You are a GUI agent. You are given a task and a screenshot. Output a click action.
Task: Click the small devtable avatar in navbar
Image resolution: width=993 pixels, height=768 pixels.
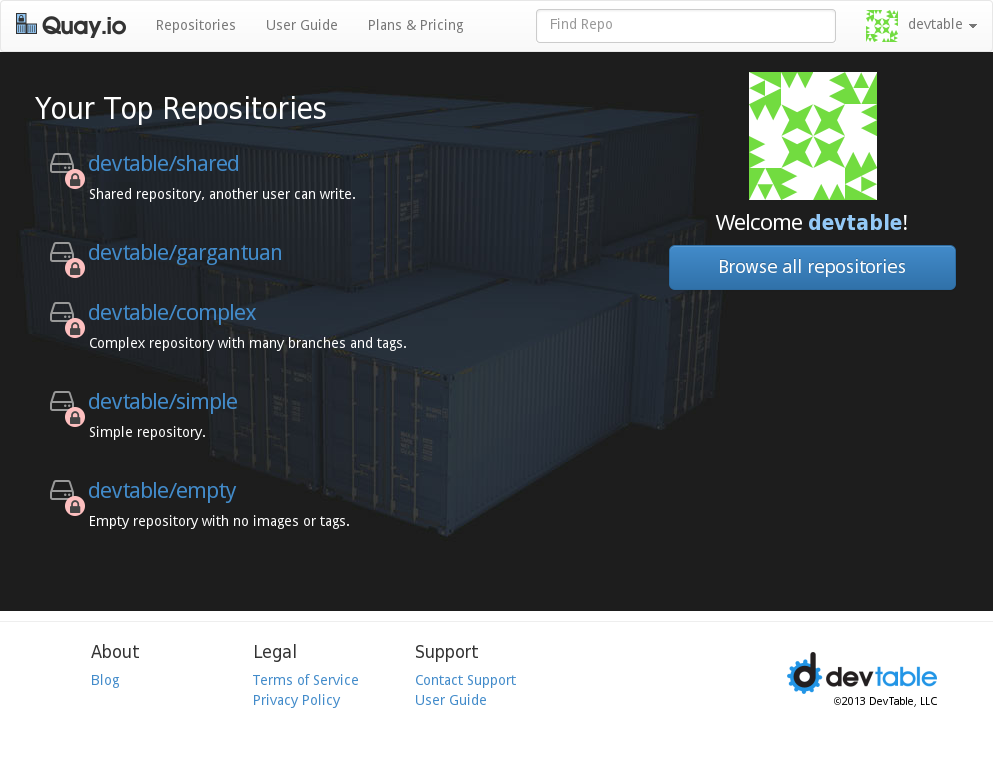tap(882, 25)
